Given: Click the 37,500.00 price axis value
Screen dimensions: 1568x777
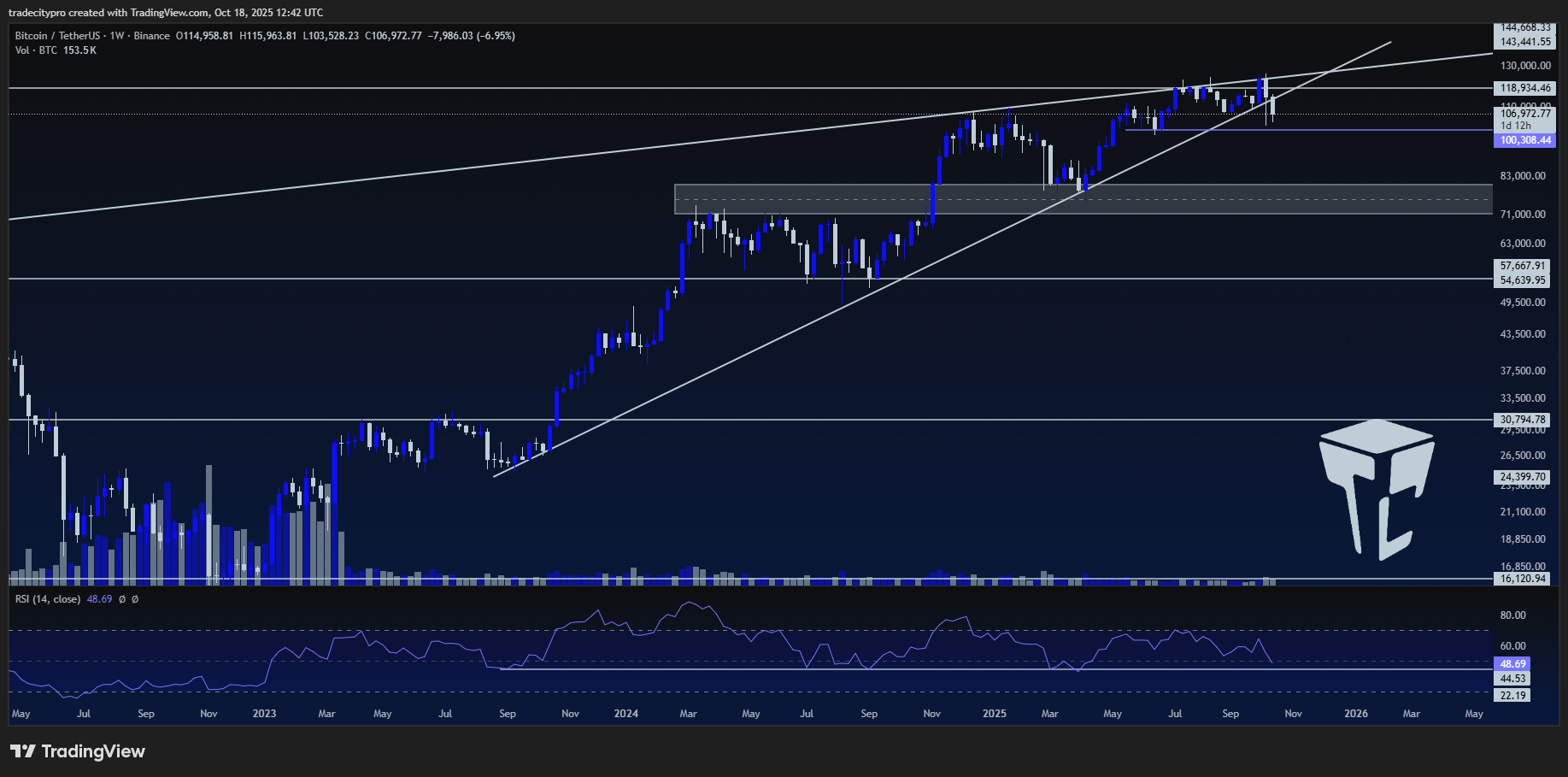Looking at the screenshot, I should click(1523, 371).
